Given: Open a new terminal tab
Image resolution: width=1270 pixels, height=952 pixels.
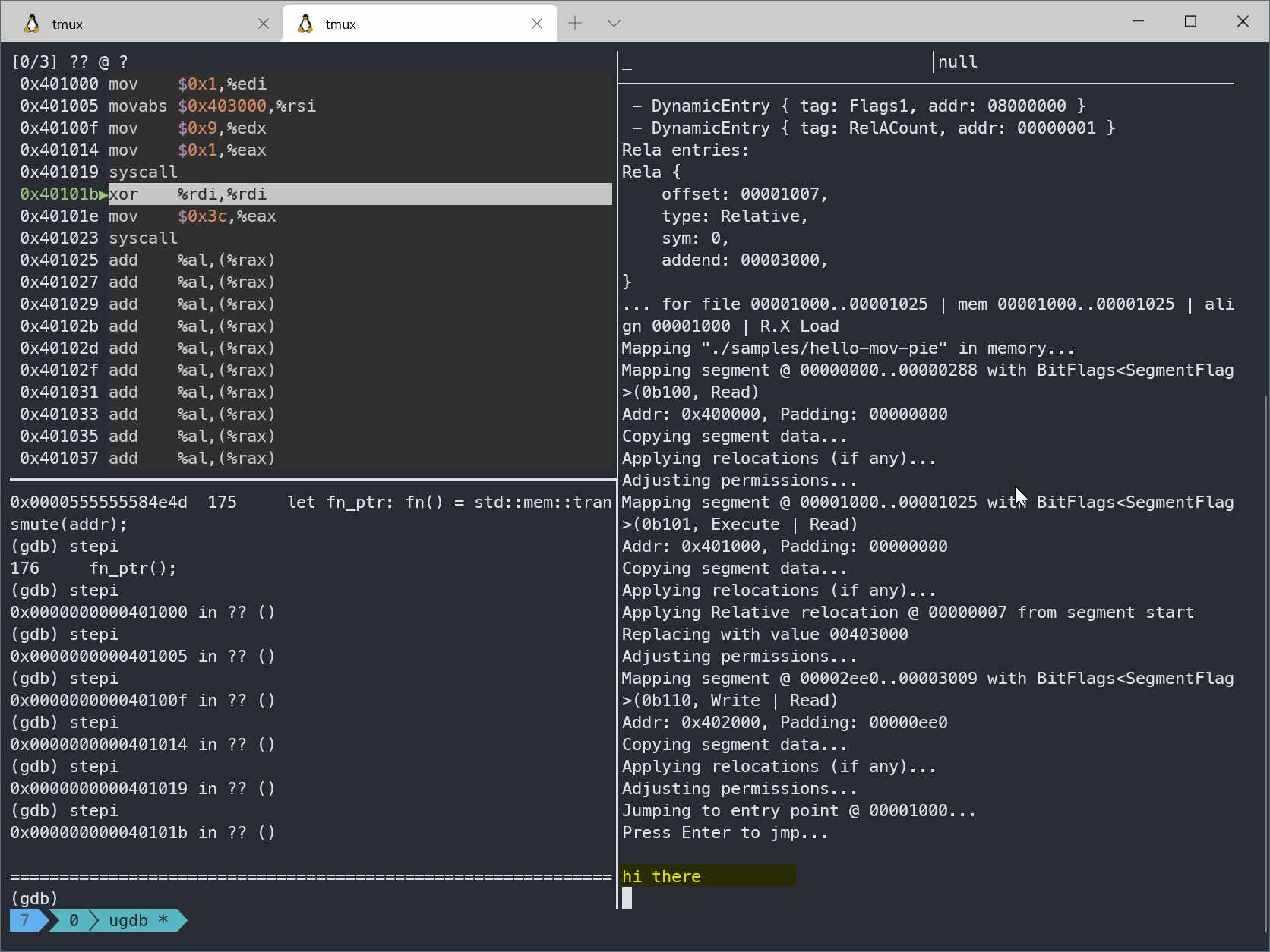Looking at the screenshot, I should tap(575, 23).
